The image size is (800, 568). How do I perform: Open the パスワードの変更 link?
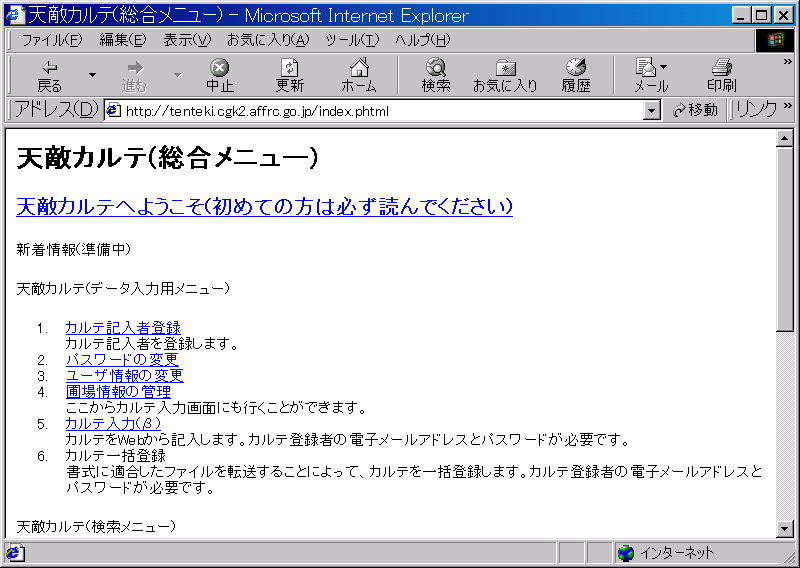tap(121, 360)
